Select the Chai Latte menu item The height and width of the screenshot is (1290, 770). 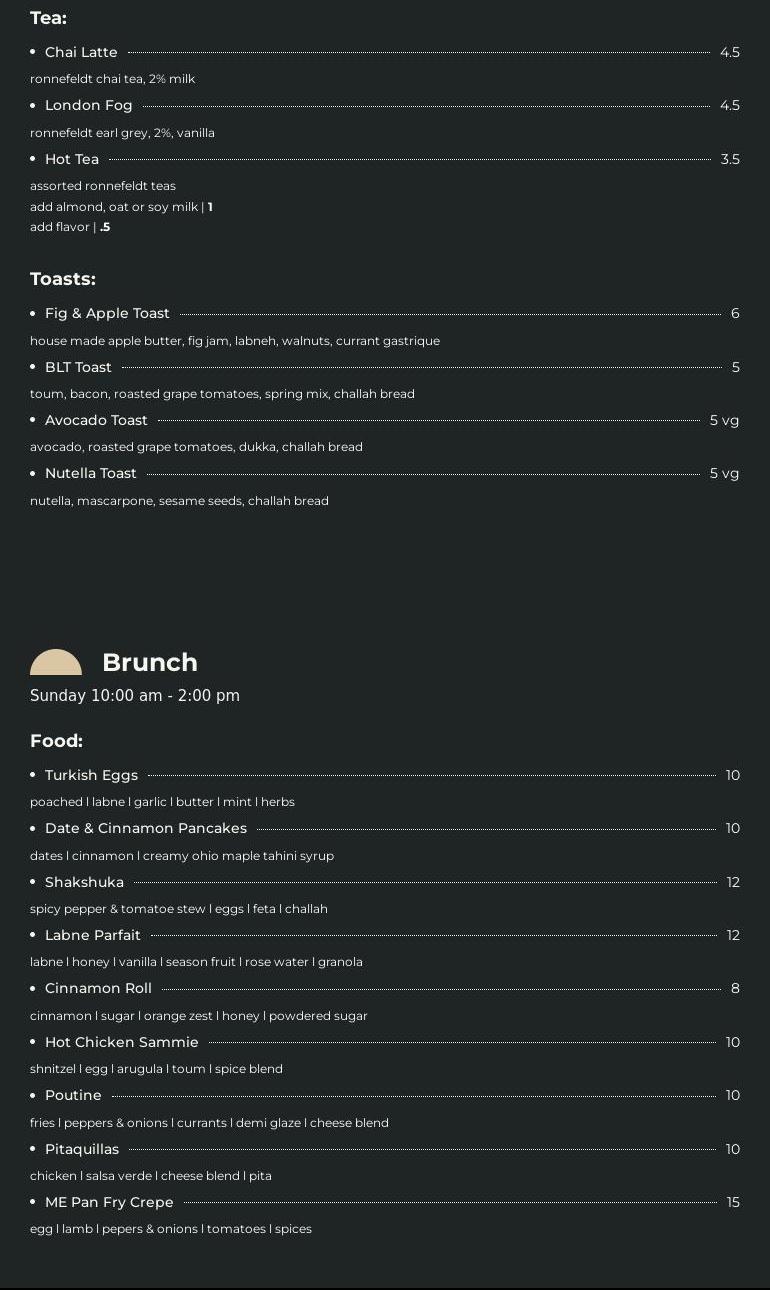(x=81, y=52)
